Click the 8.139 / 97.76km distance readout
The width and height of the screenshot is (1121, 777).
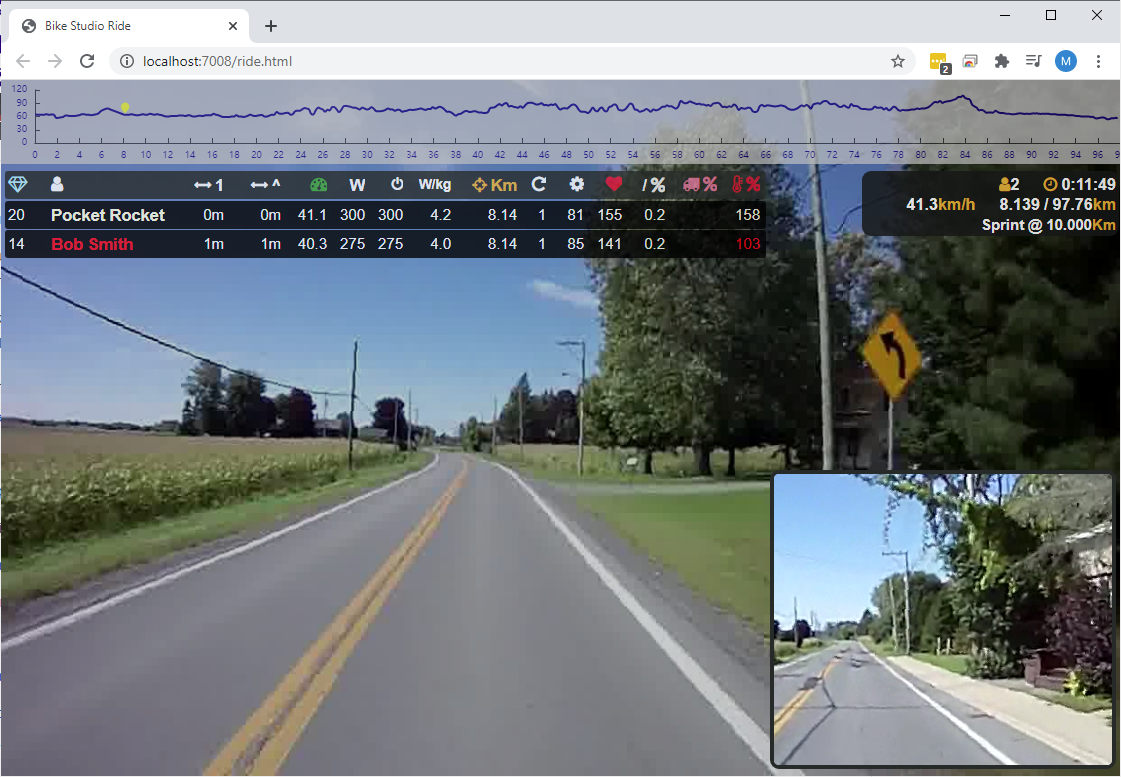[1057, 205]
